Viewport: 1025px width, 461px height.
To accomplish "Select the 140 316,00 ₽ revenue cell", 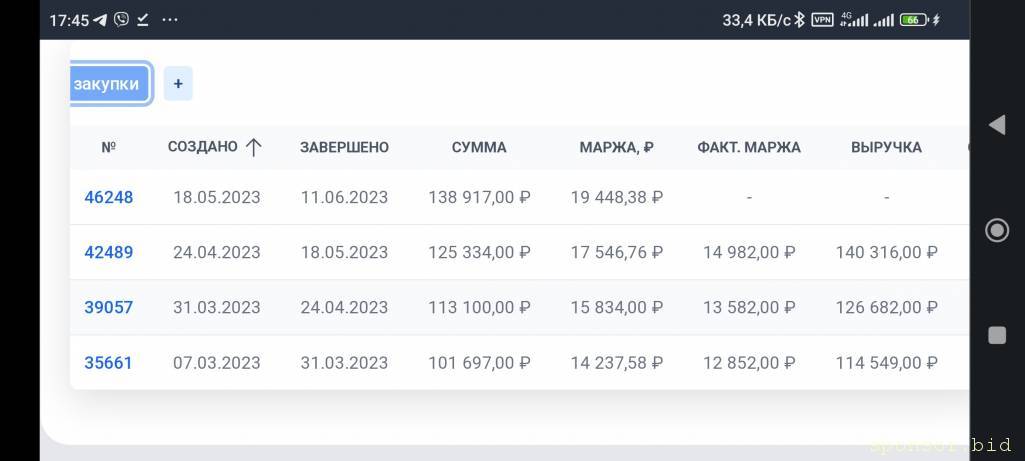I will click(x=886, y=252).
